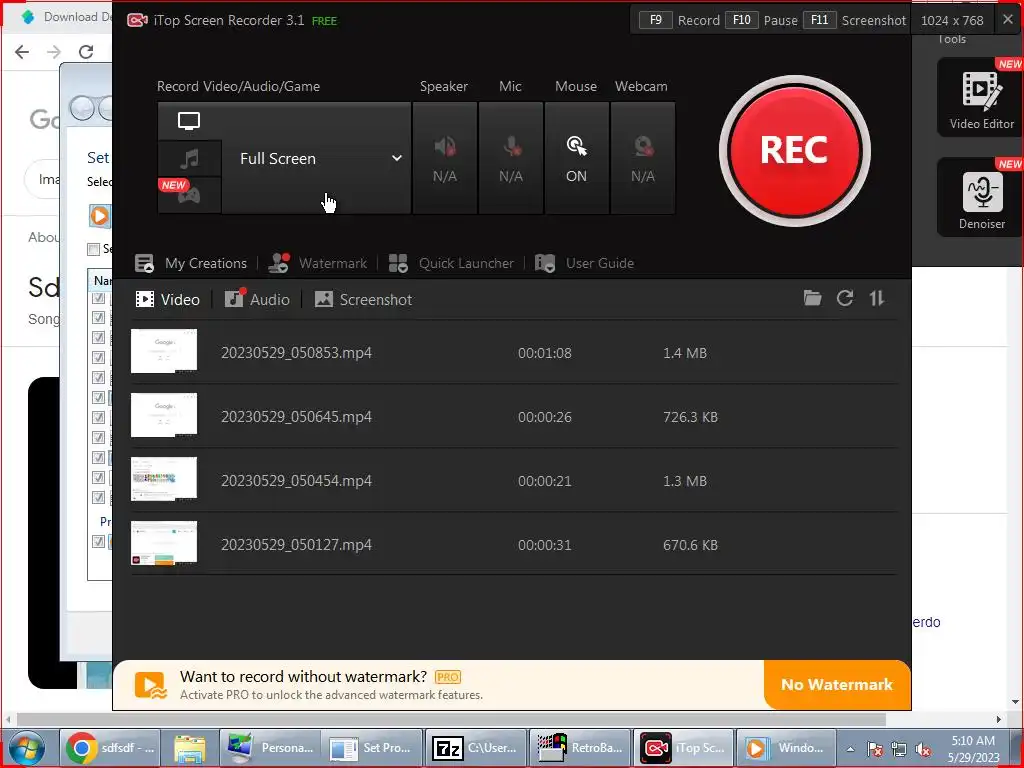Click size value 1.3 MB

684,481
